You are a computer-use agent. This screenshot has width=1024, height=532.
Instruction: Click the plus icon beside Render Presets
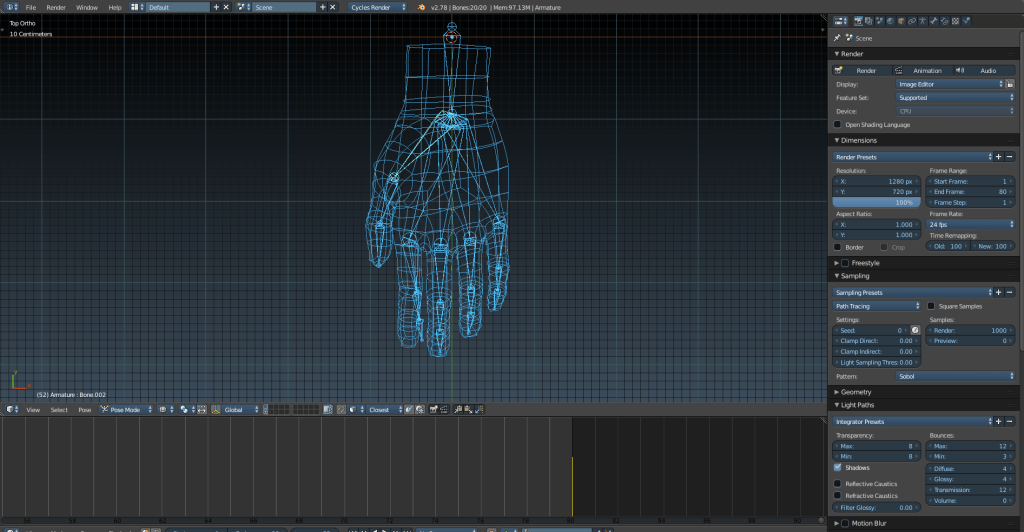pos(998,157)
